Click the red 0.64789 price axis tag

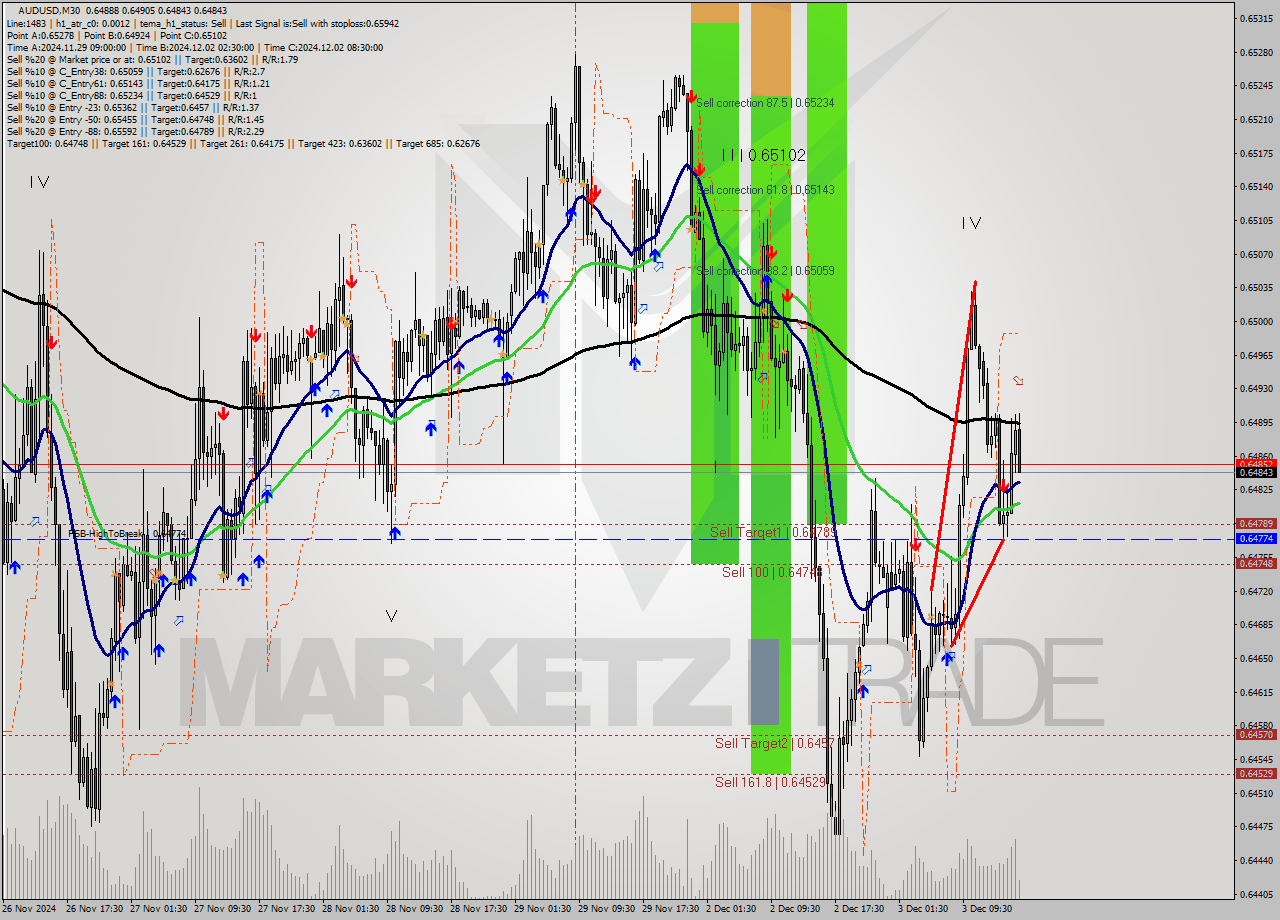(1256, 523)
